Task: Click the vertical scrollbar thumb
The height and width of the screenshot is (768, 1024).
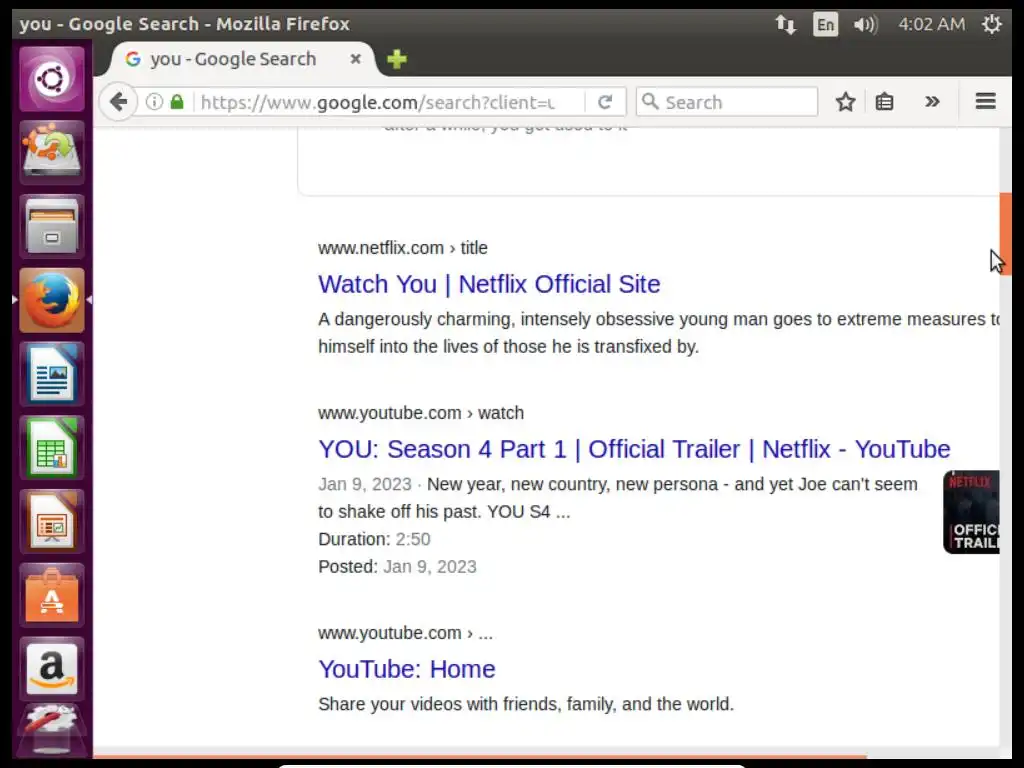Action: pos(1006,233)
